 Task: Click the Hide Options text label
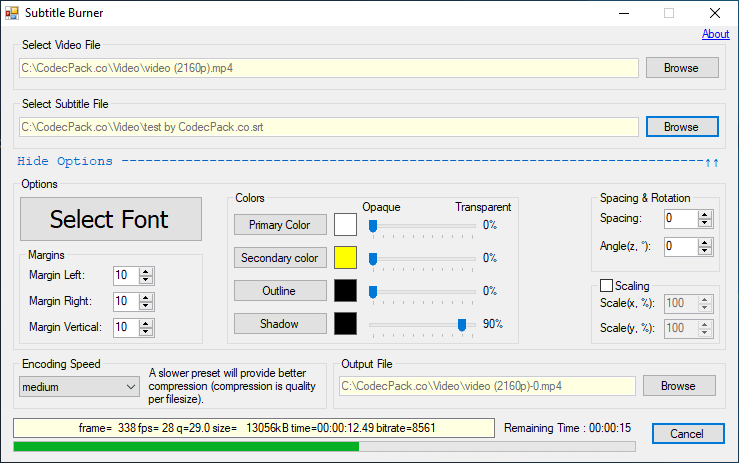pyautogui.click(x=65, y=161)
